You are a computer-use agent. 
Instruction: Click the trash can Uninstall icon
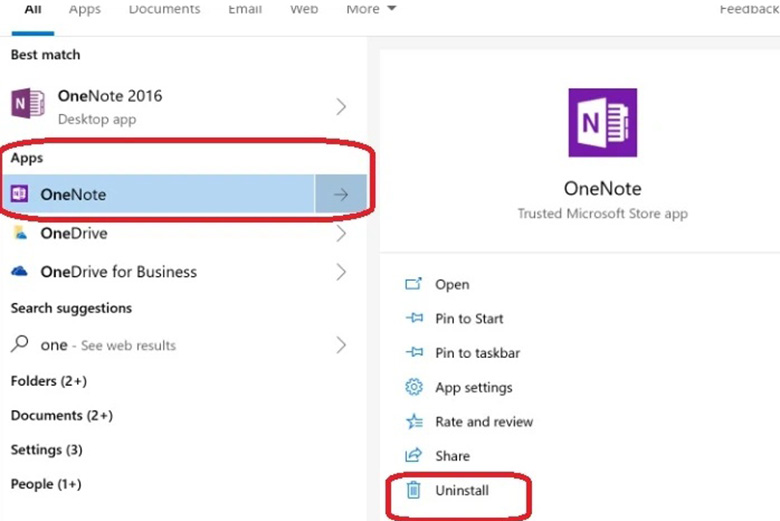[x=413, y=490]
